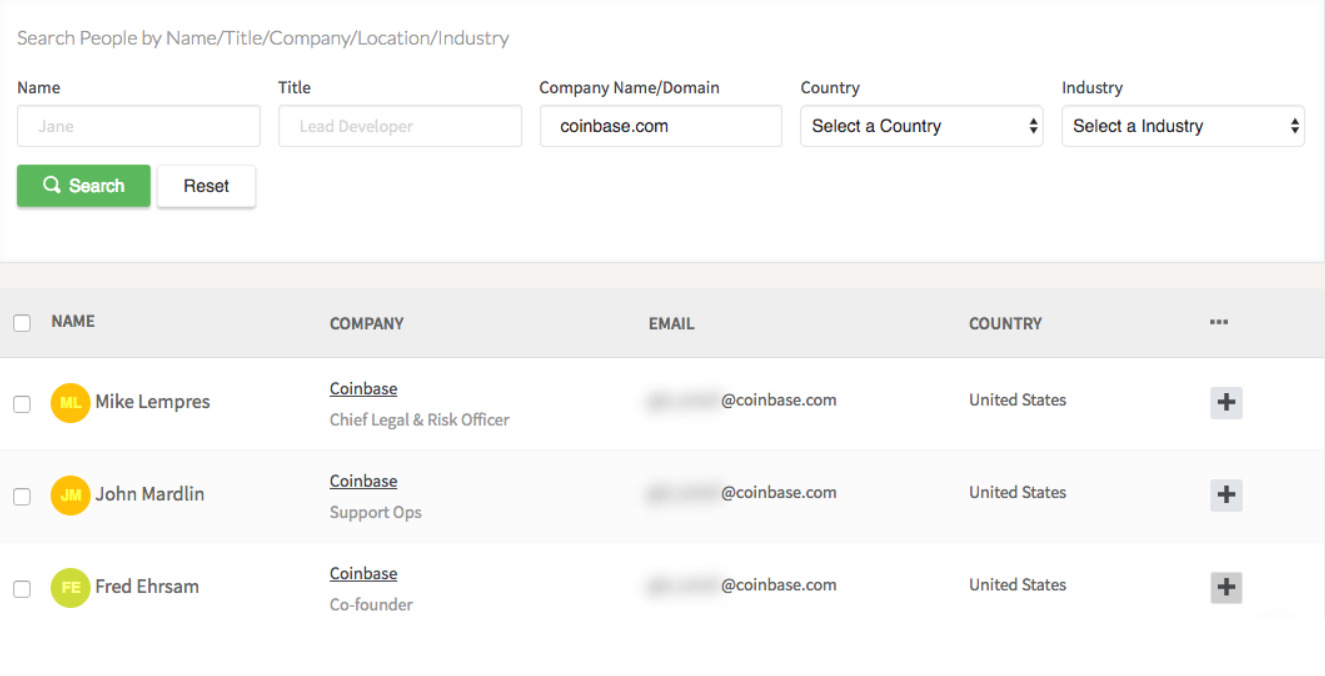The width and height of the screenshot is (1325, 676).
Task: Open the Select a Industry dropdown
Action: point(1183,126)
